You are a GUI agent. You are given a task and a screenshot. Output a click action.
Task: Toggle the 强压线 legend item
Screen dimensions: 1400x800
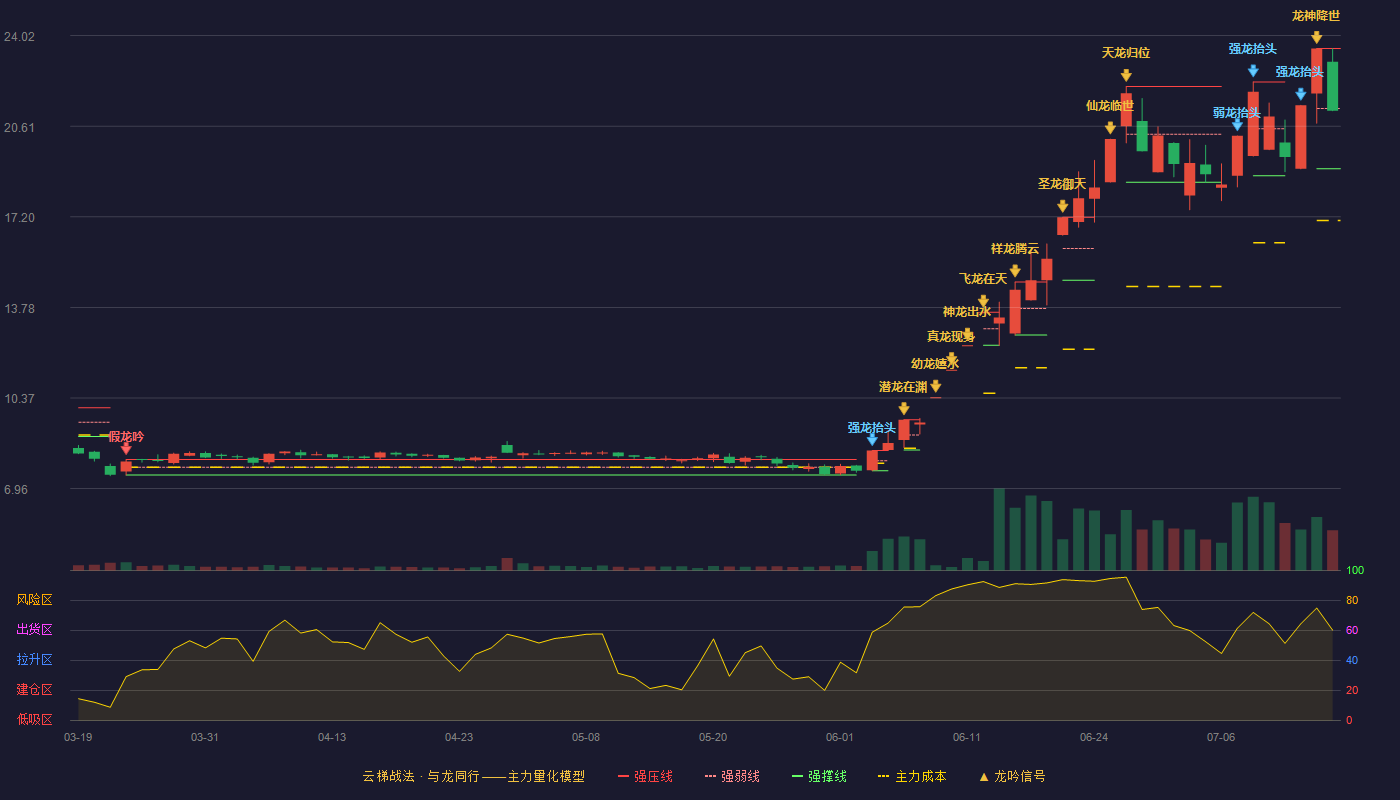(645, 776)
